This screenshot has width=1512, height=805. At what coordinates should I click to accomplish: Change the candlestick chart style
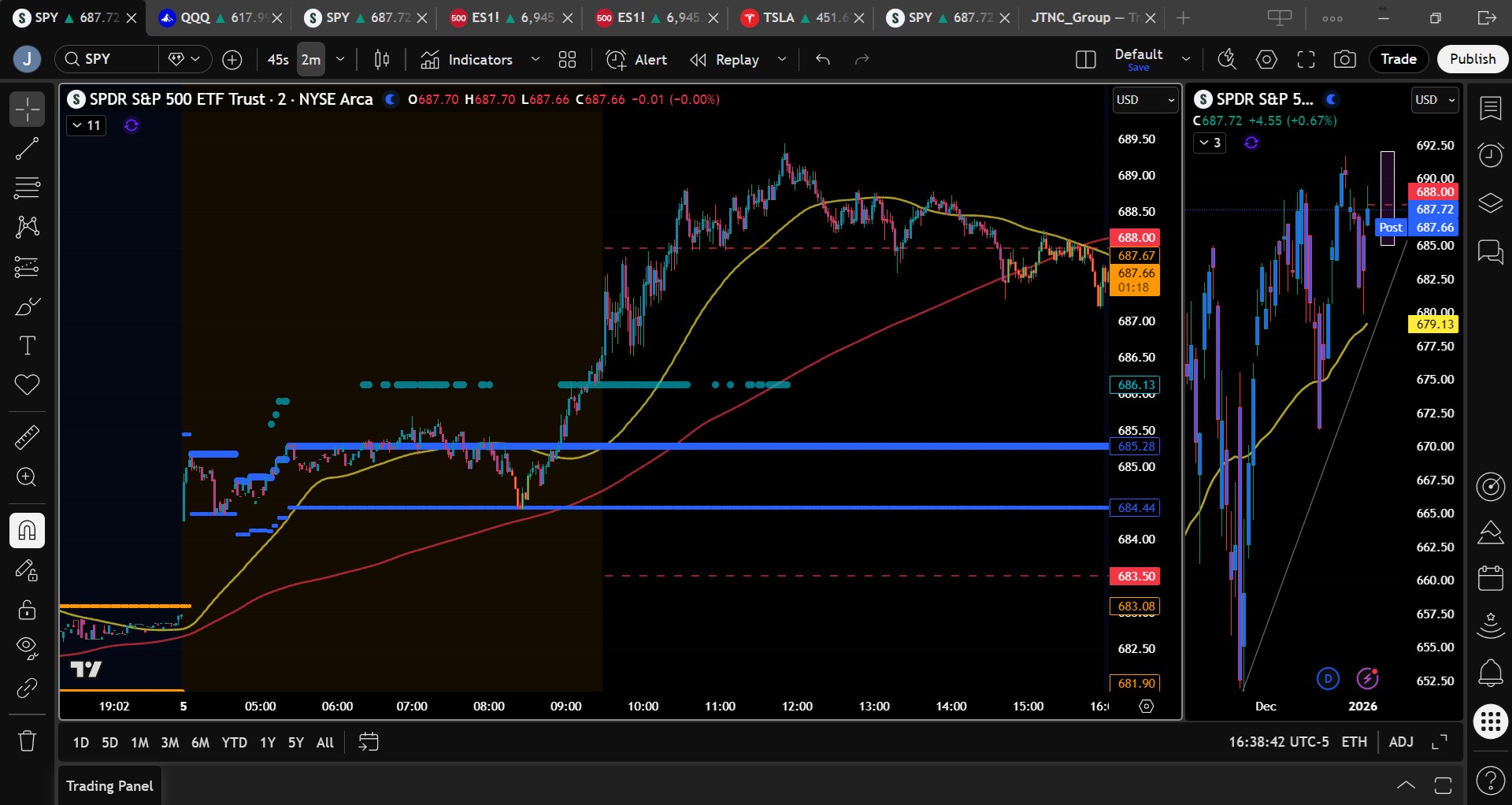pos(382,59)
